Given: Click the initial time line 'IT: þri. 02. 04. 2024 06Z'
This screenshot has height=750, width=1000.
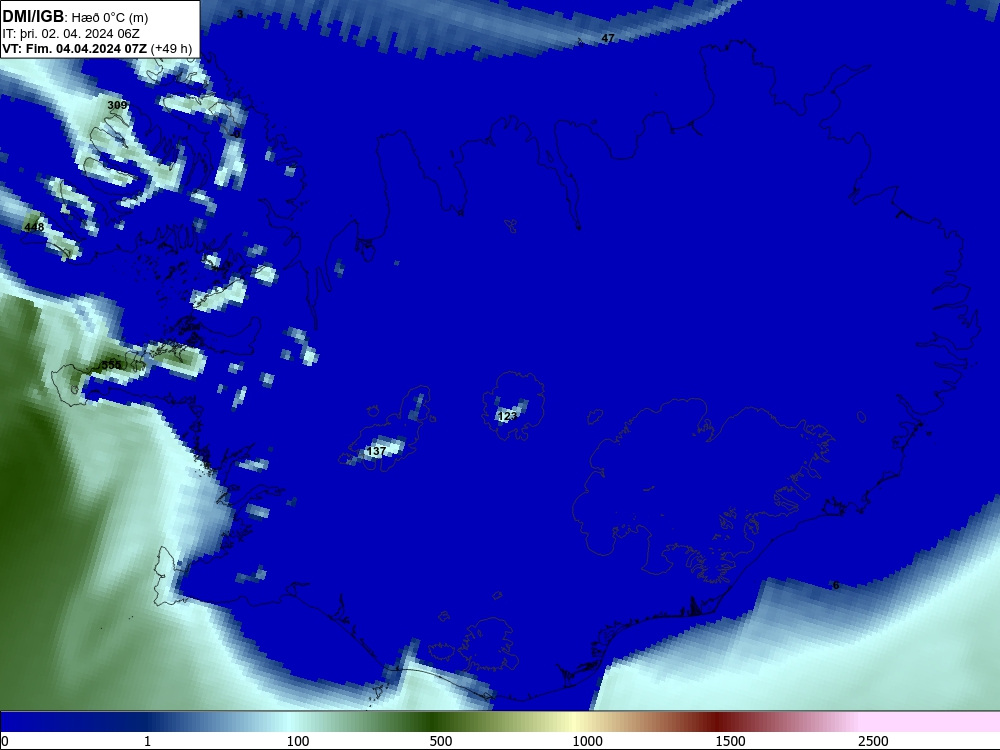Looking at the screenshot, I should pos(71,34).
